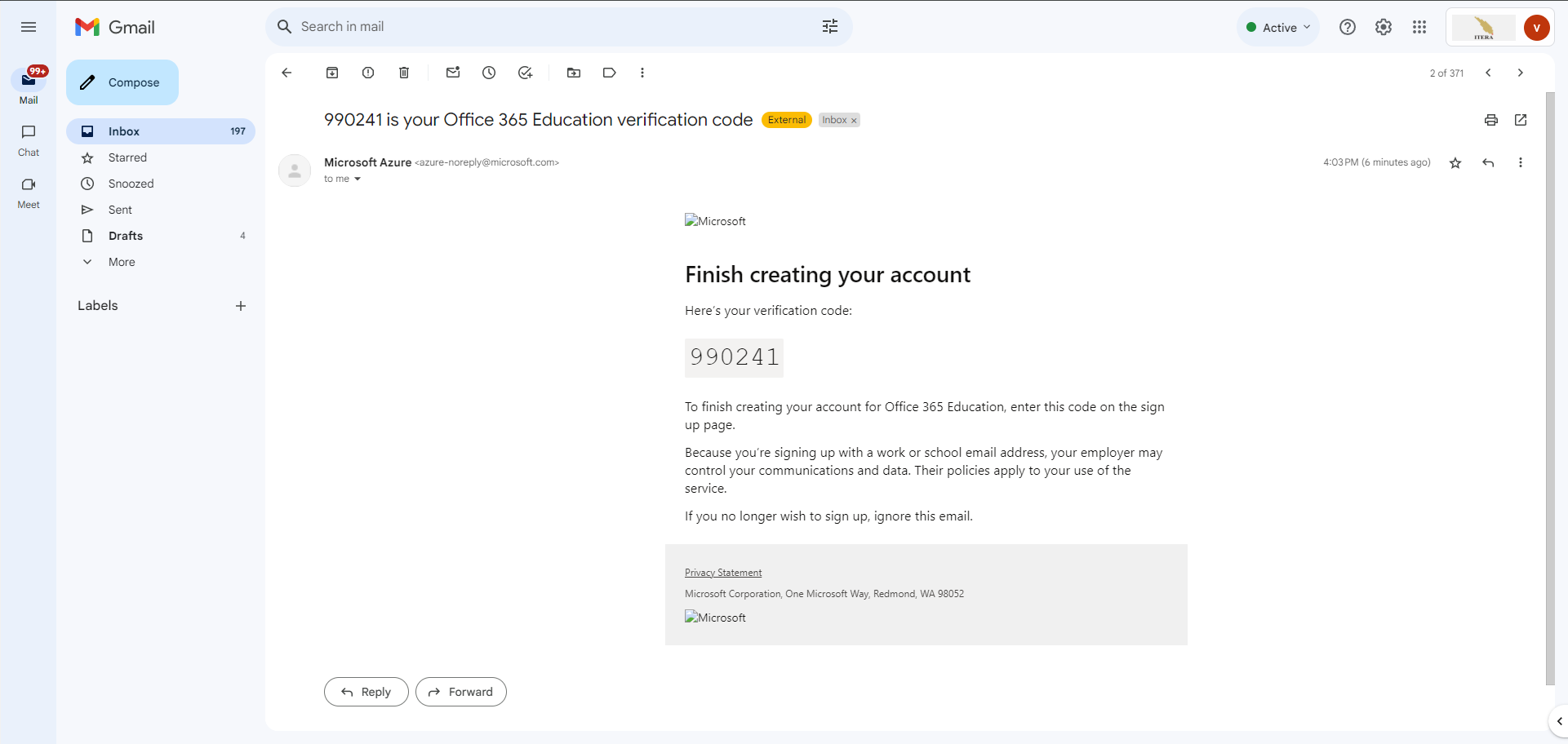Add this email to Tasks

525,73
